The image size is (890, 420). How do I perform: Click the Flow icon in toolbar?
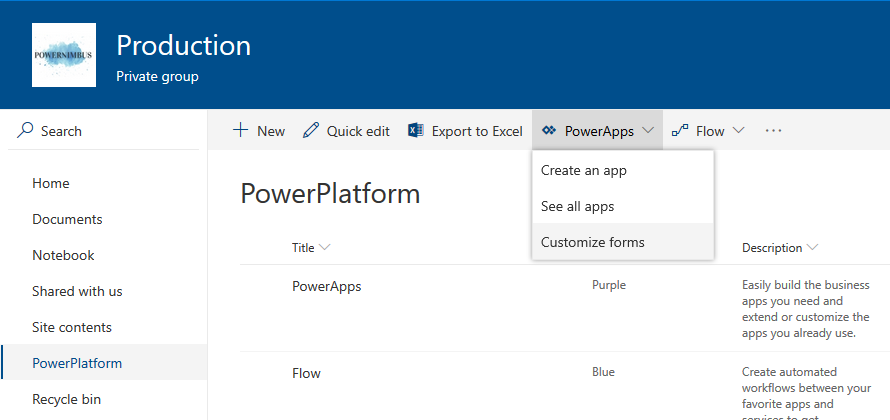[680, 131]
